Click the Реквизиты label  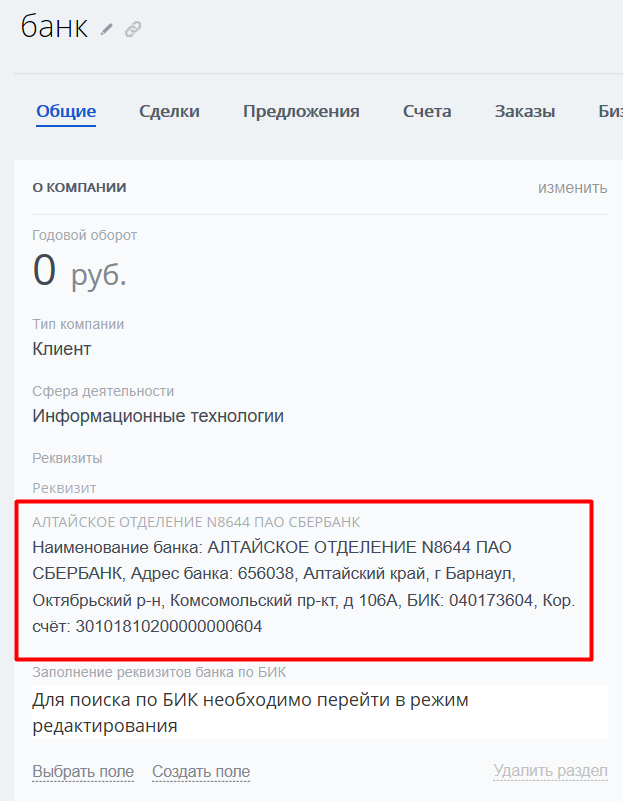pos(67,458)
